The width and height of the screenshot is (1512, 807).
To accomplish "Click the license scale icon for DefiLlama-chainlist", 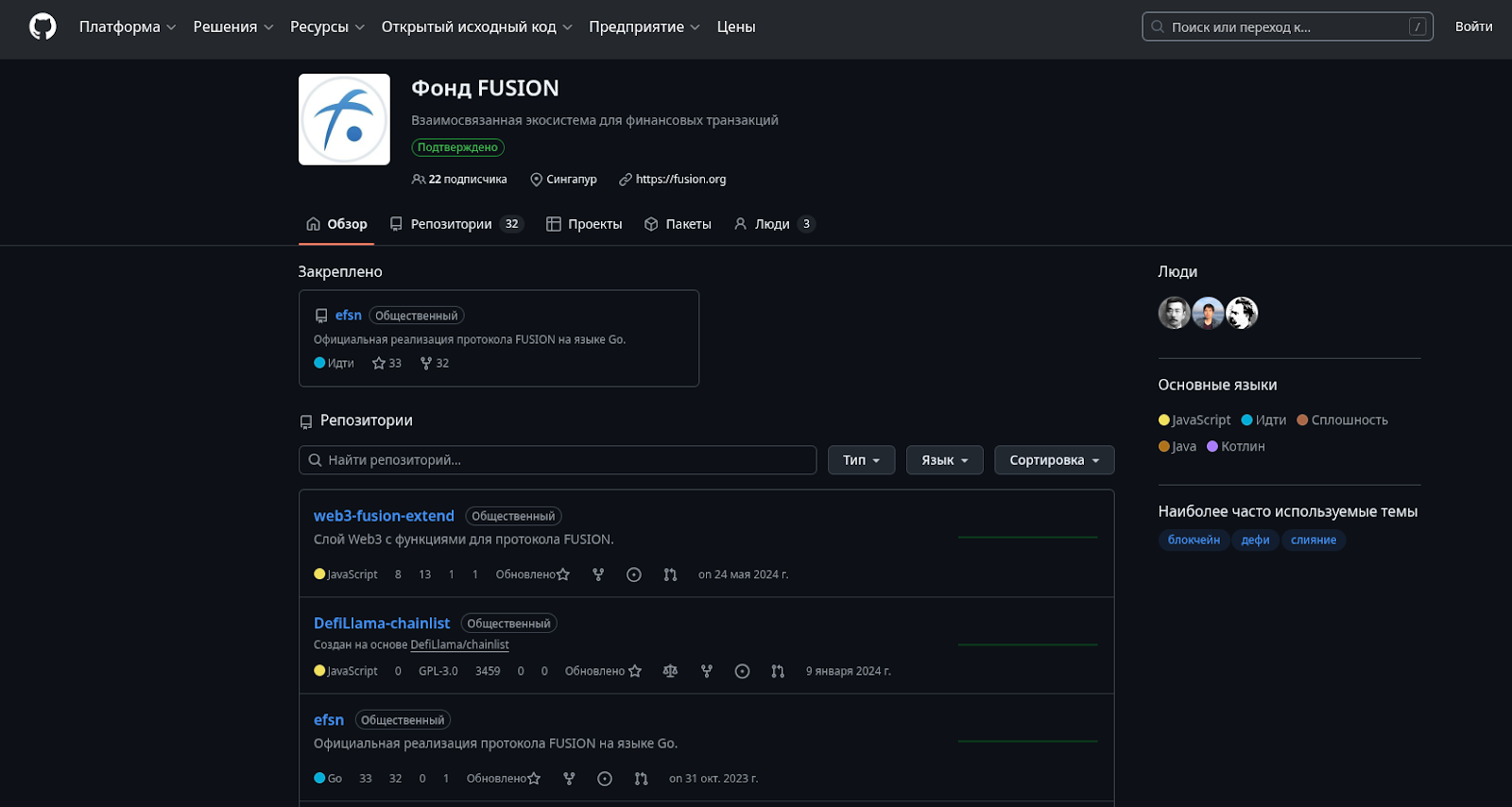I will point(670,671).
